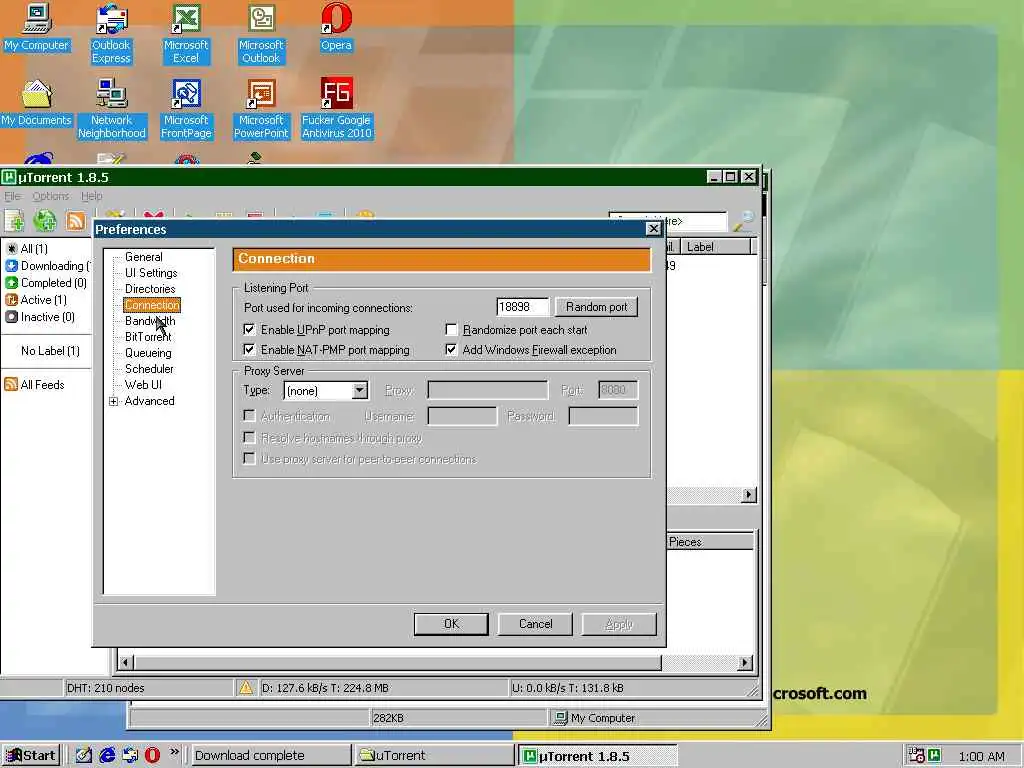This screenshot has height=768, width=1024.
Task: Click µTorrent system tray icon
Action: click(935, 756)
